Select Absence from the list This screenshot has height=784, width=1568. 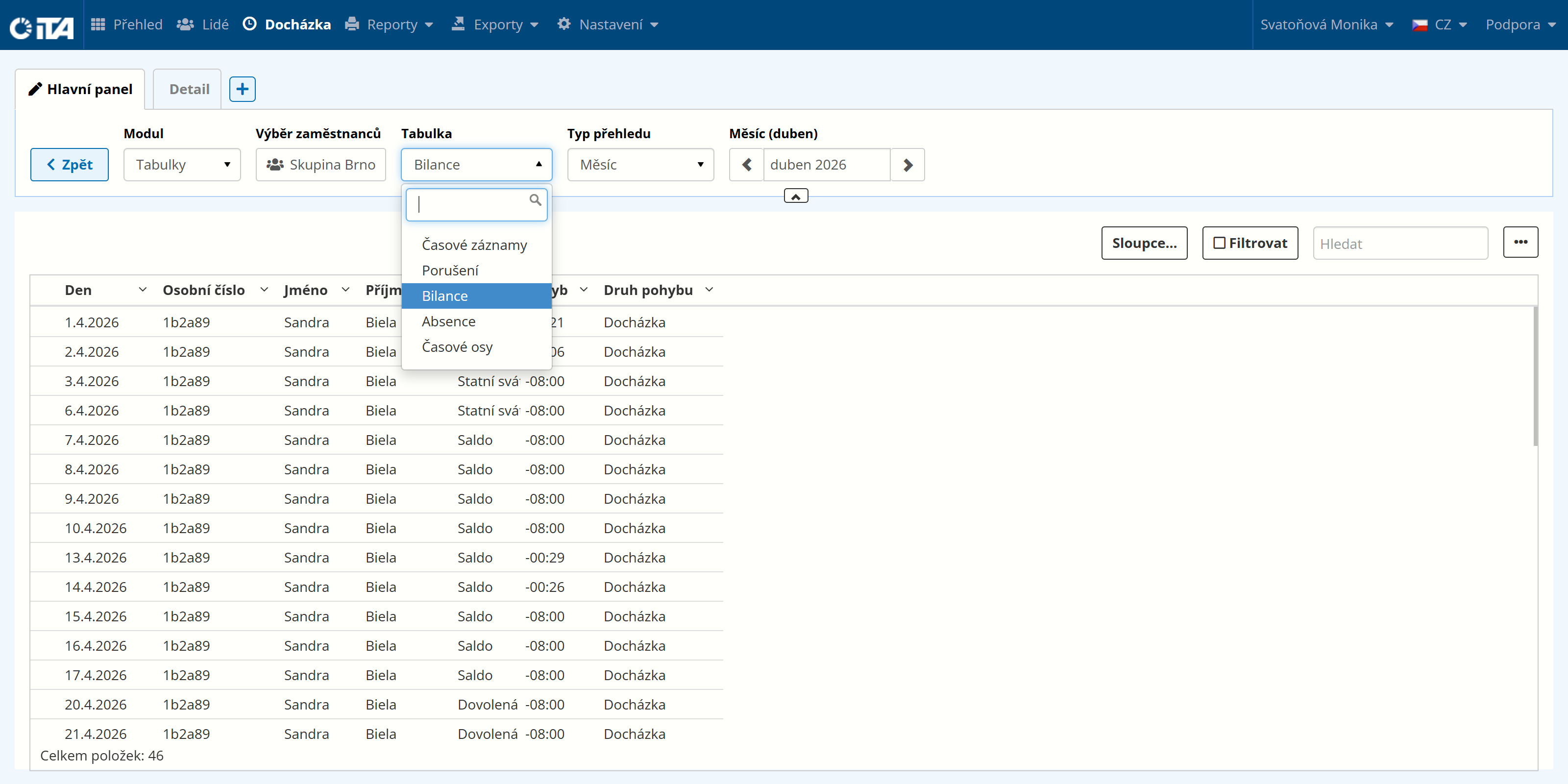[x=477, y=321]
